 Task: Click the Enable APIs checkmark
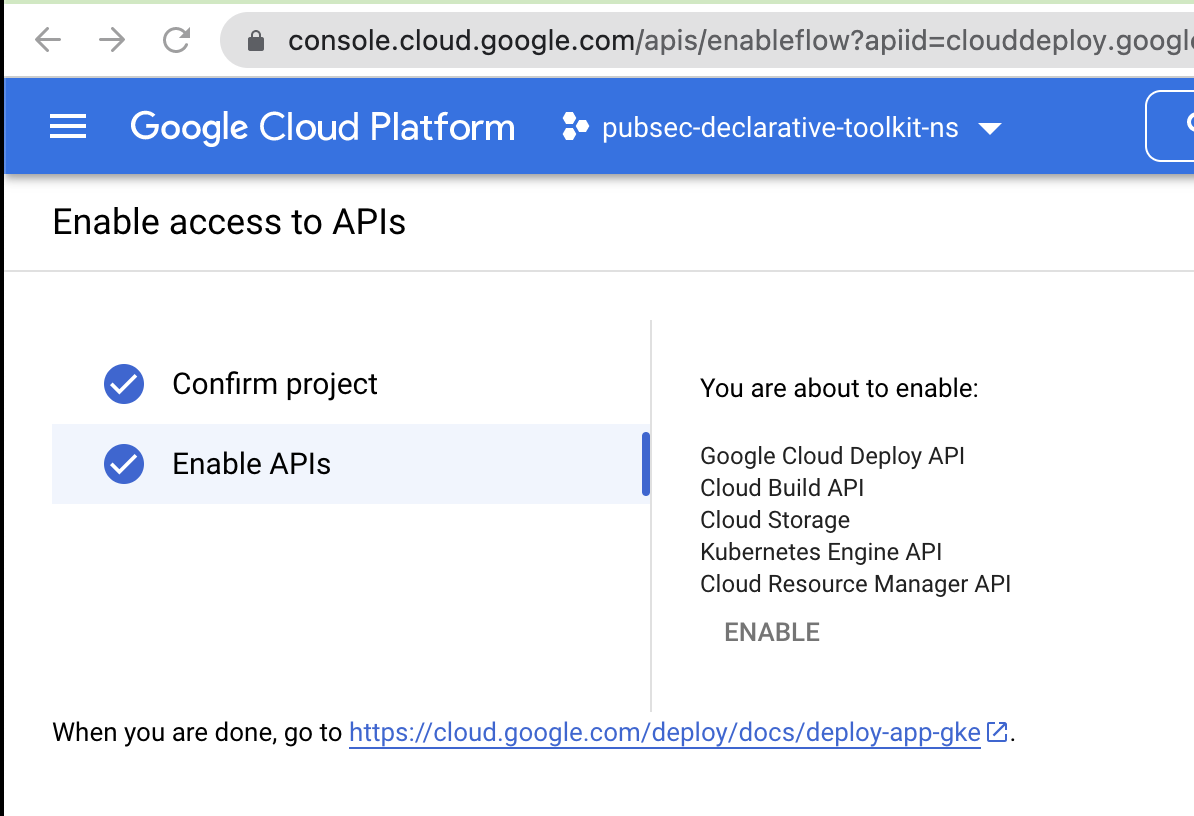click(124, 464)
